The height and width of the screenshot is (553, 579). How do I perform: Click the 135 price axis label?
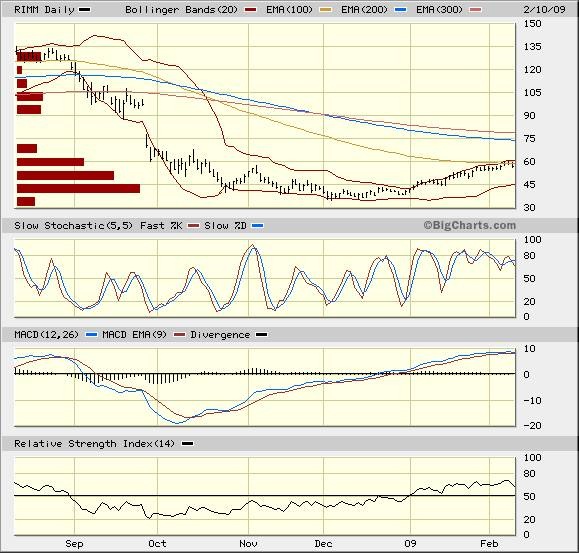(x=532, y=47)
